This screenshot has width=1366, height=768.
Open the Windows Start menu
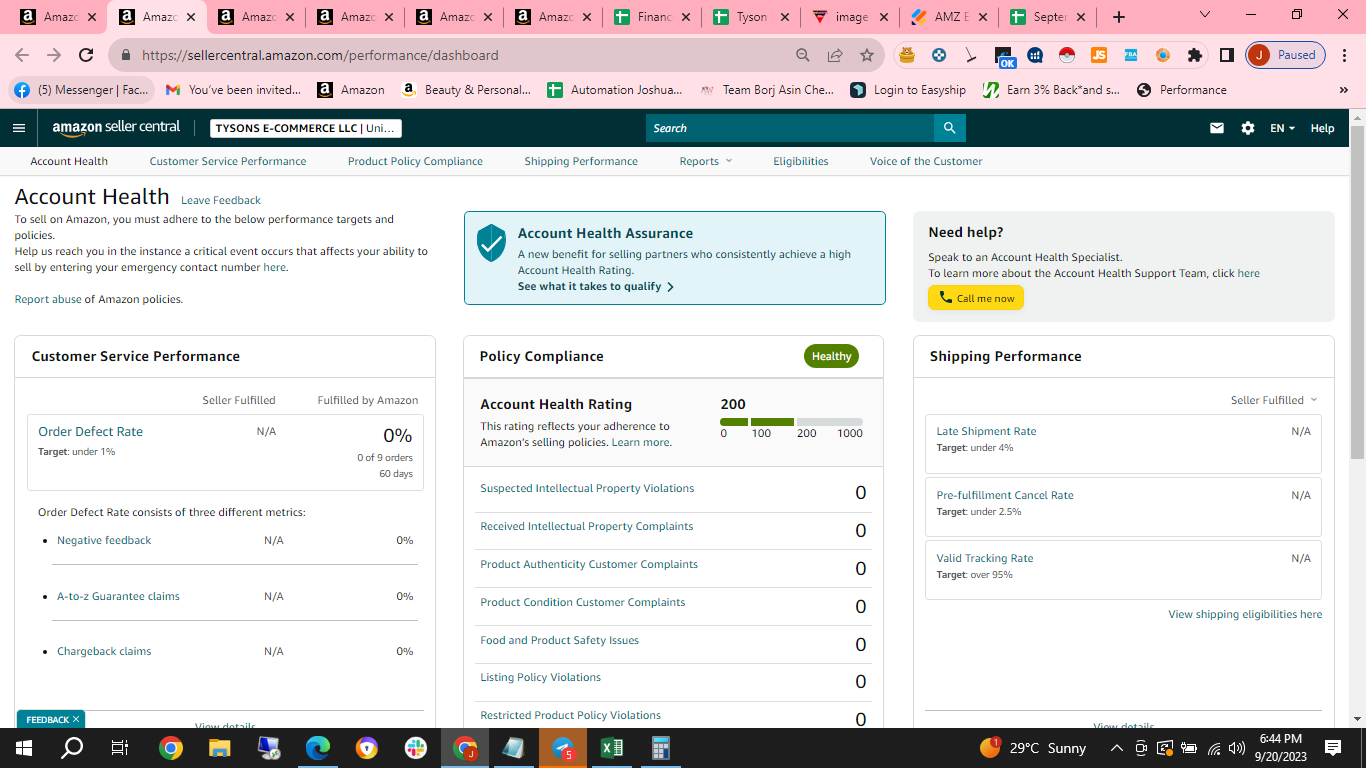tap(24, 748)
